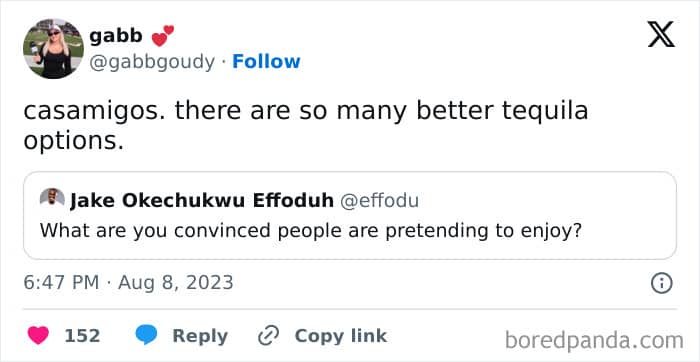Click the chain link copy icon

point(269,336)
